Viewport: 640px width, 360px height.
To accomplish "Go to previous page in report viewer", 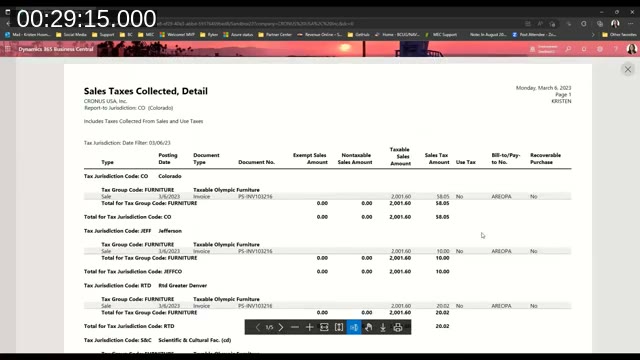I will point(258,327).
